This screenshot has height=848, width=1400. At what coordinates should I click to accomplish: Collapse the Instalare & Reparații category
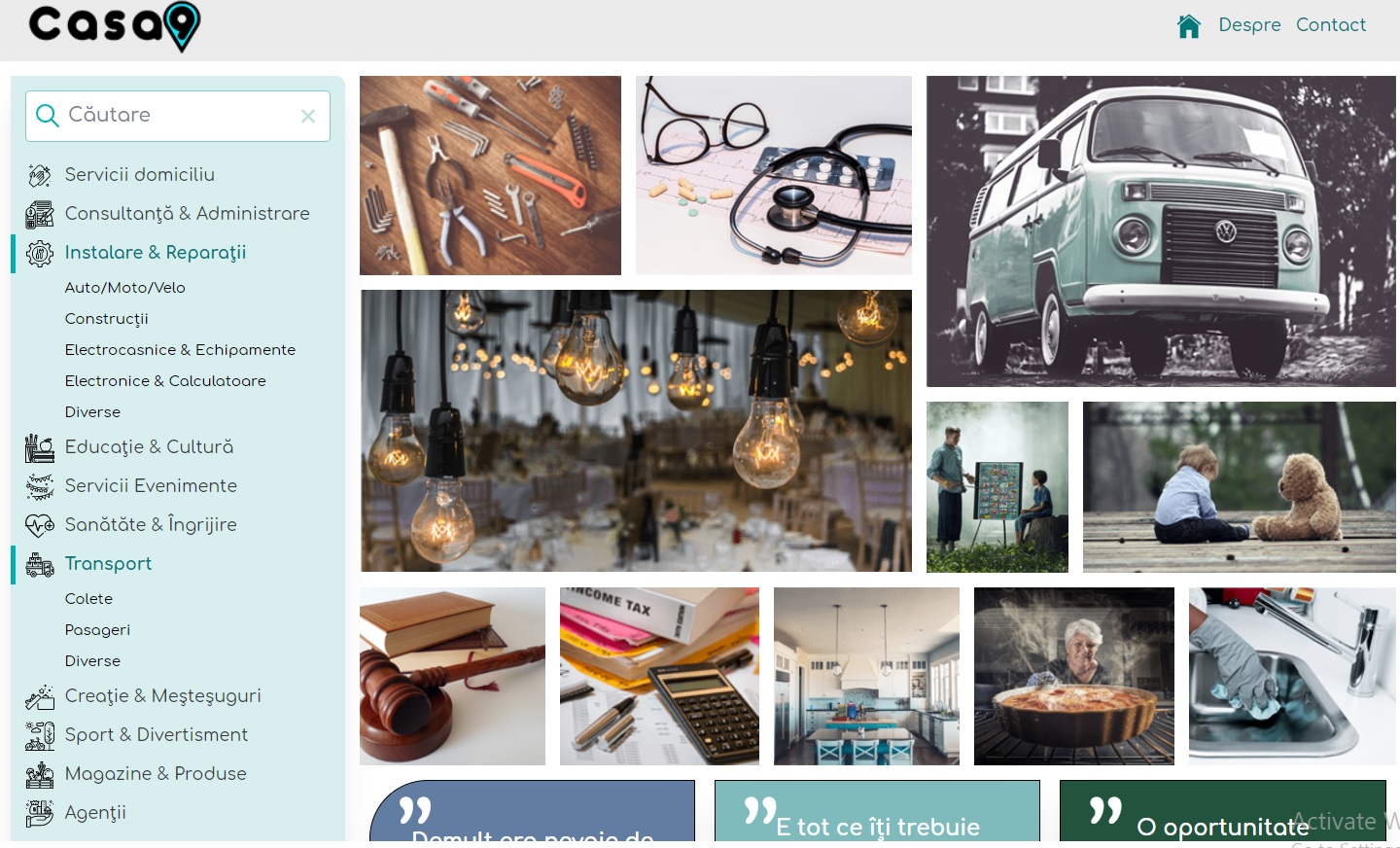pyautogui.click(x=156, y=253)
